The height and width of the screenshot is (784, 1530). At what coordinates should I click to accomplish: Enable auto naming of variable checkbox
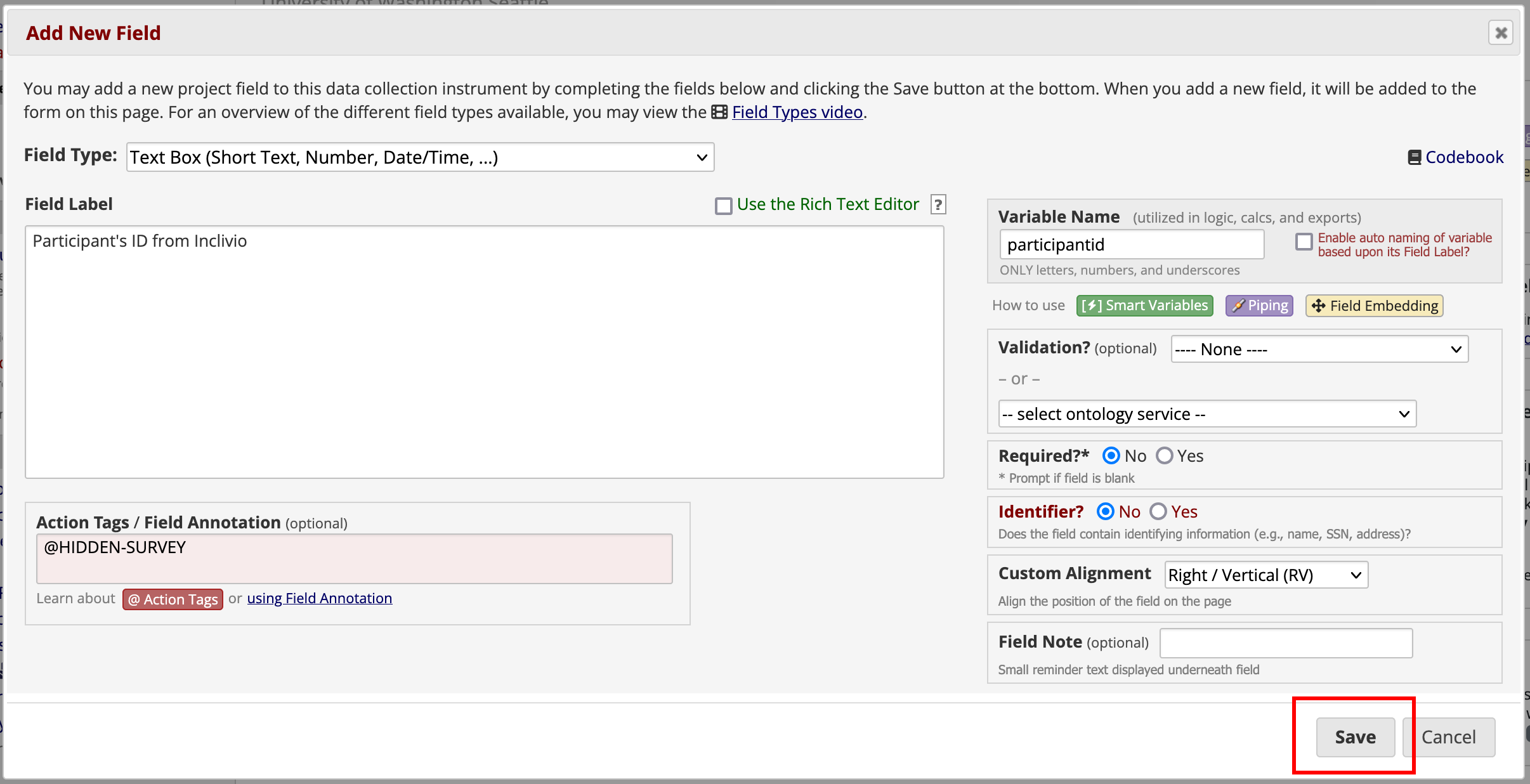click(x=1304, y=242)
